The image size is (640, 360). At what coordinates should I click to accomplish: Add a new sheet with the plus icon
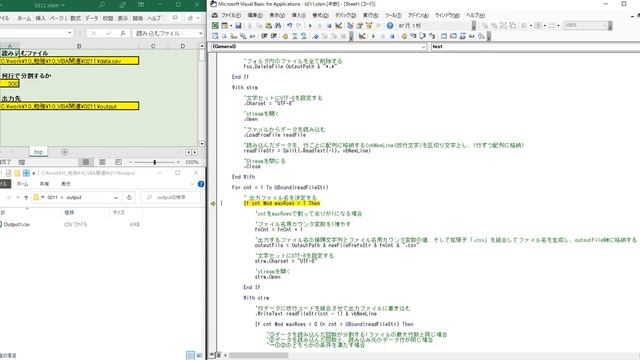[64, 152]
